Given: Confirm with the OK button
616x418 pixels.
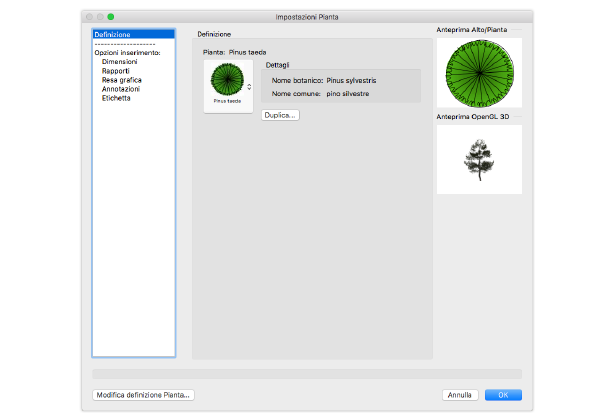Looking at the screenshot, I should coord(503,395).
